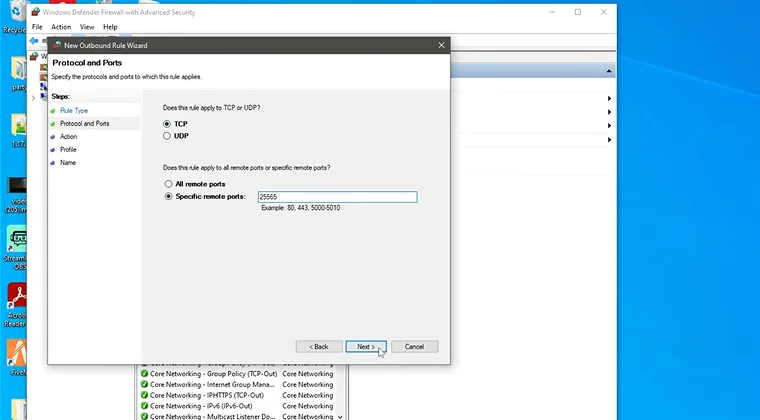The height and width of the screenshot is (420, 760).
Task: Expand the third Actions pane submenu arrow
Action: (609, 125)
